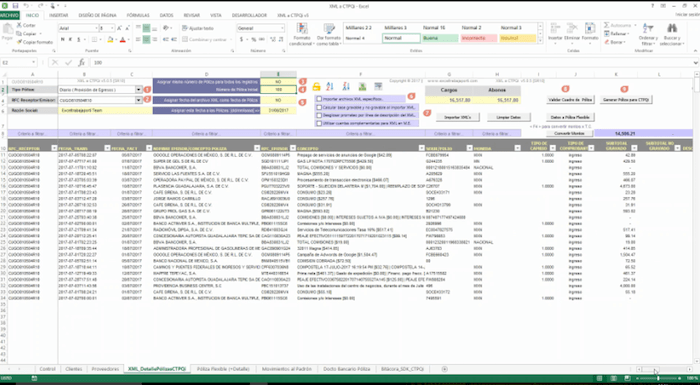Open the 'XML a CTPQi v5' ribbon tab
Screen dimensions: 700x385
click(293, 15)
